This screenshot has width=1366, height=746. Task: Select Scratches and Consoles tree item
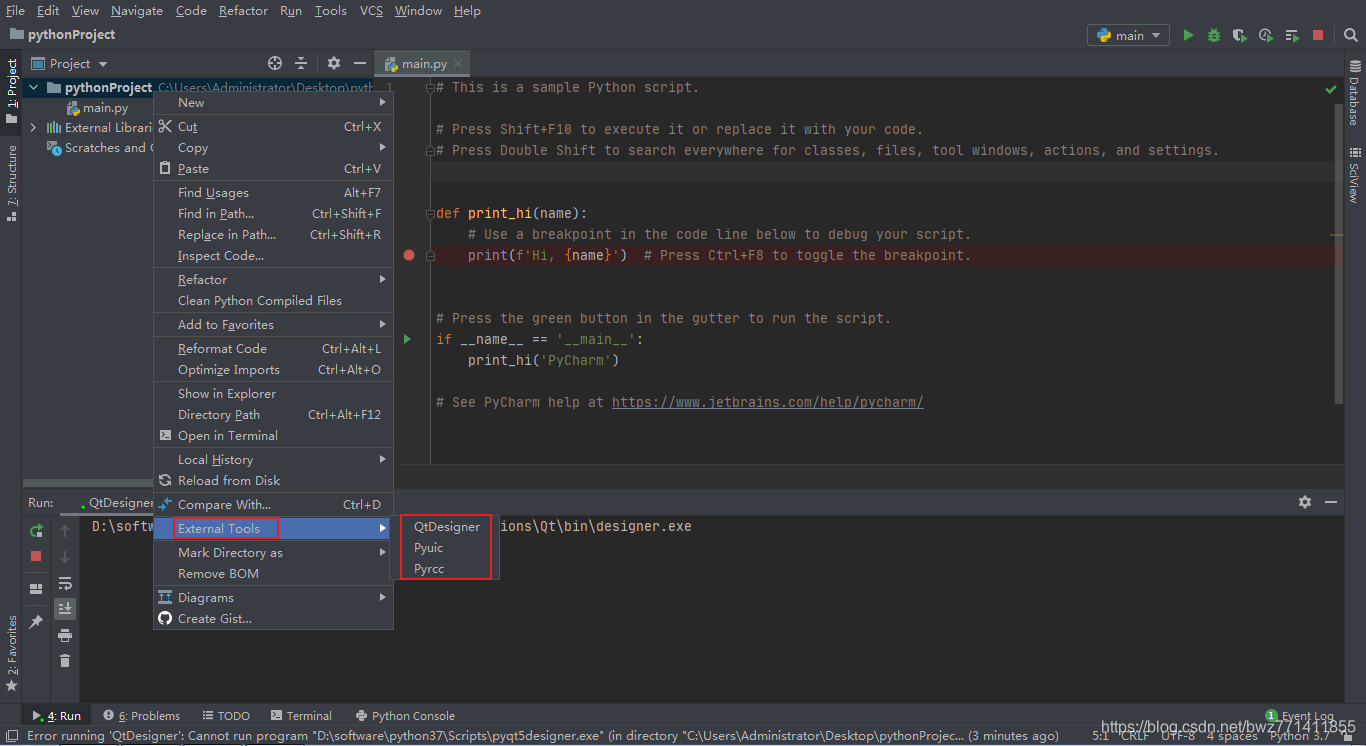(100, 148)
